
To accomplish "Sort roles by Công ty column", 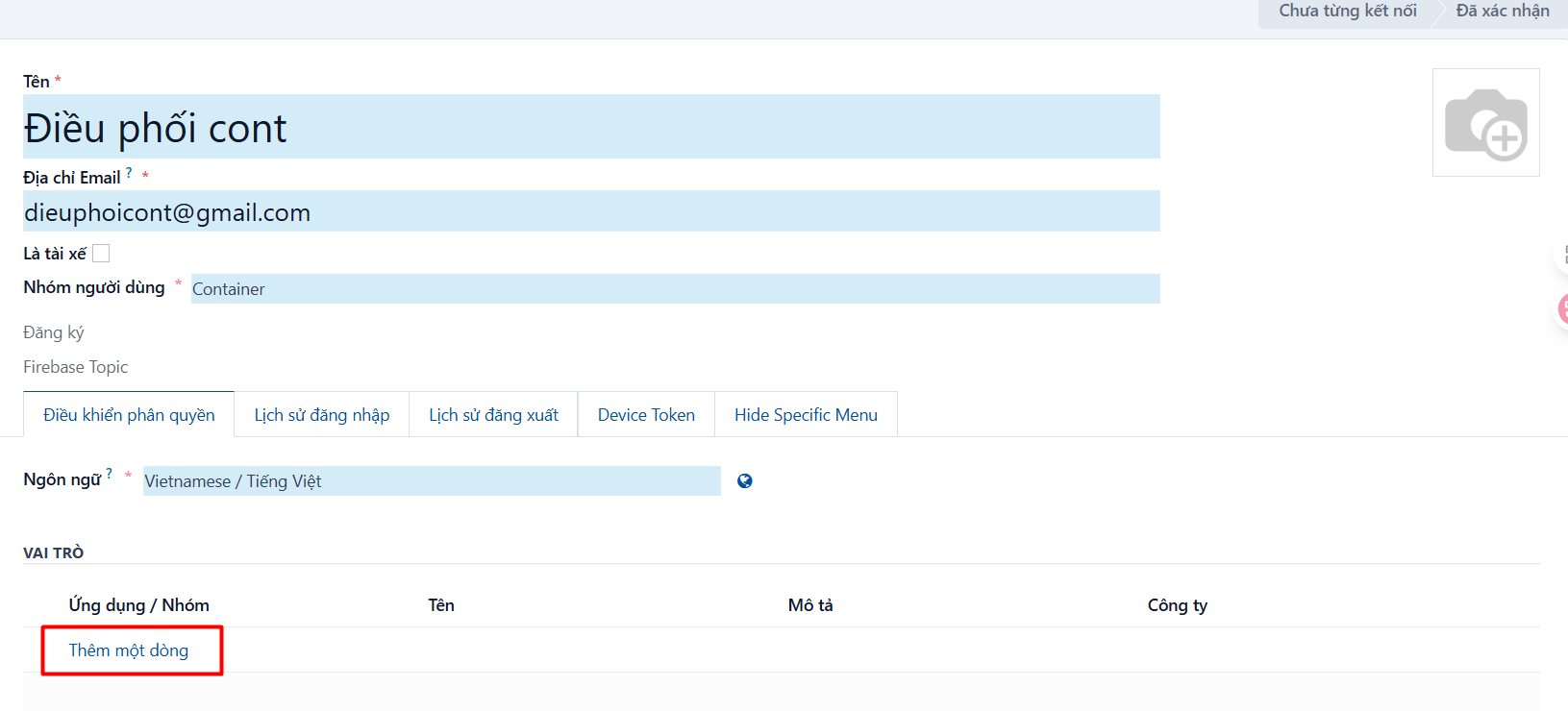I will [1178, 605].
